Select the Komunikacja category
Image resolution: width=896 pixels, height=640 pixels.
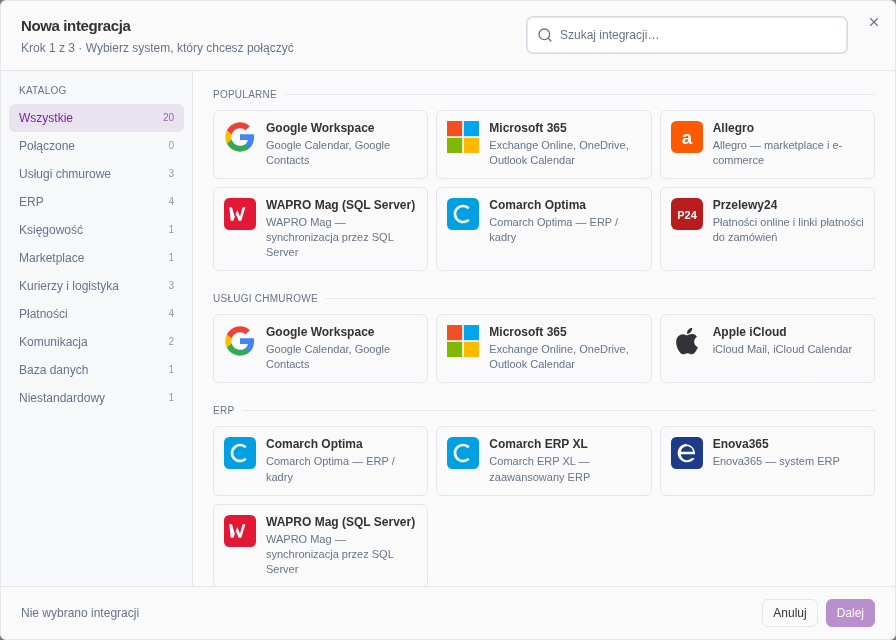96,342
